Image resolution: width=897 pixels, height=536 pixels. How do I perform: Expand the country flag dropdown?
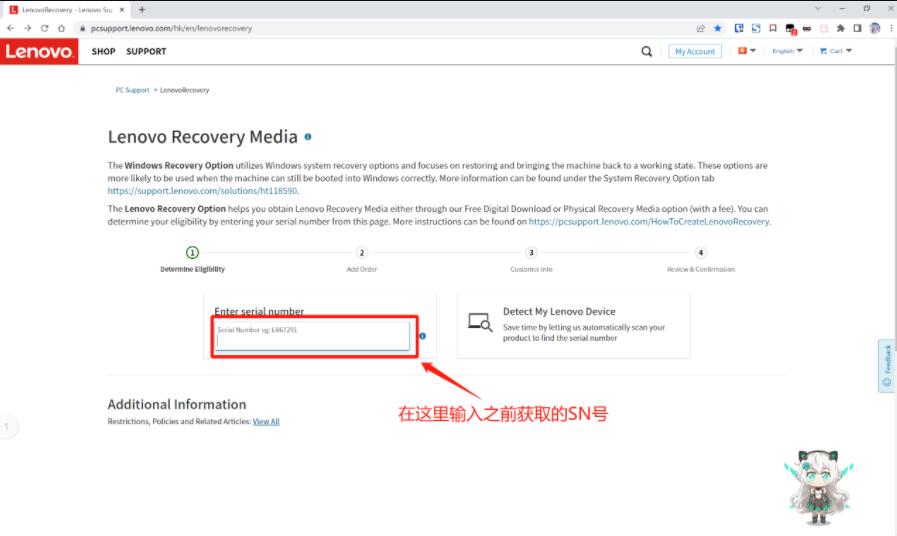pyautogui.click(x=747, y=51)
